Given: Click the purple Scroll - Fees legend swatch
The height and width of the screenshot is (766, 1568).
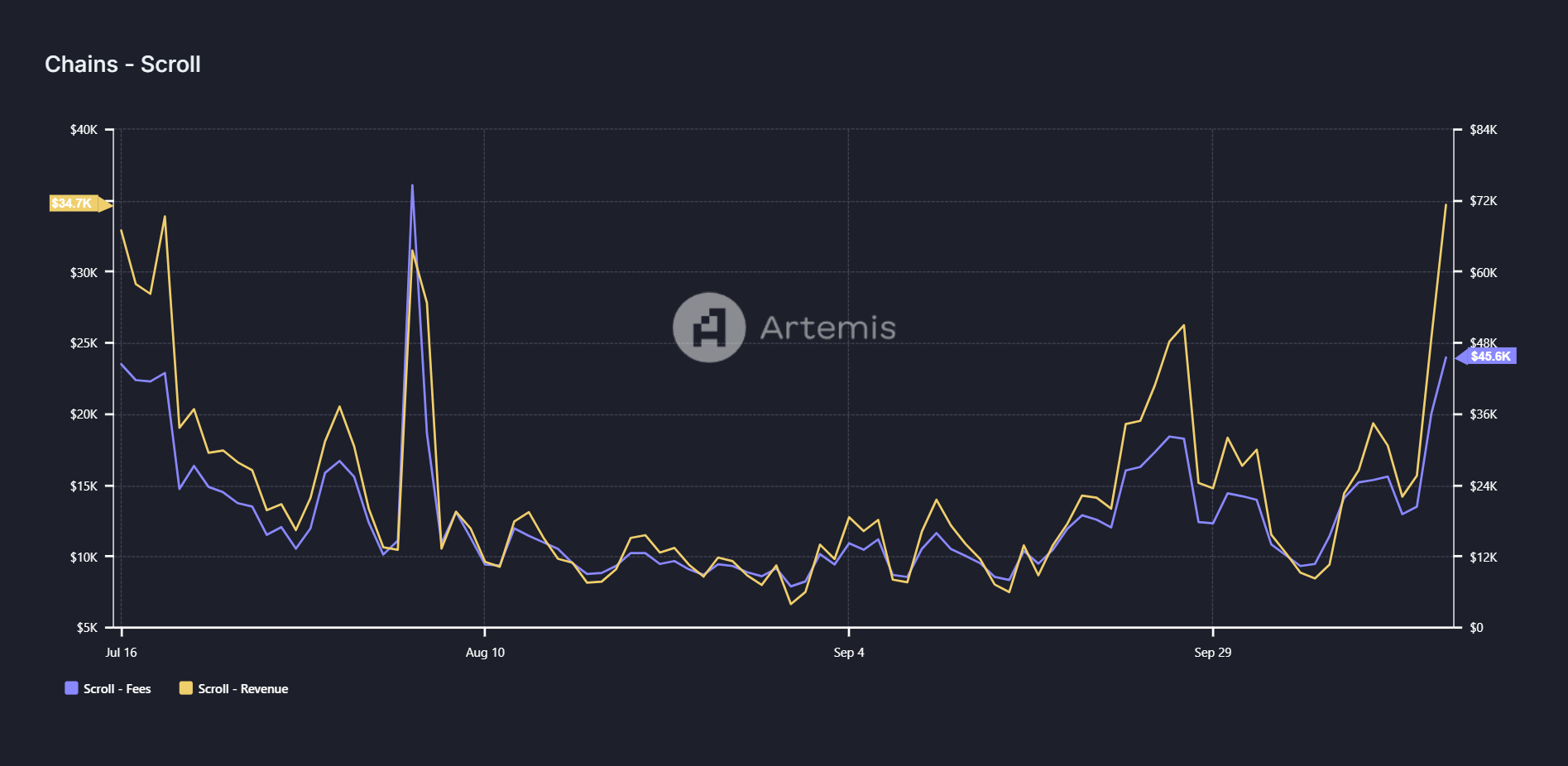Looking at the screenshot, I should (x=72, y=688).
